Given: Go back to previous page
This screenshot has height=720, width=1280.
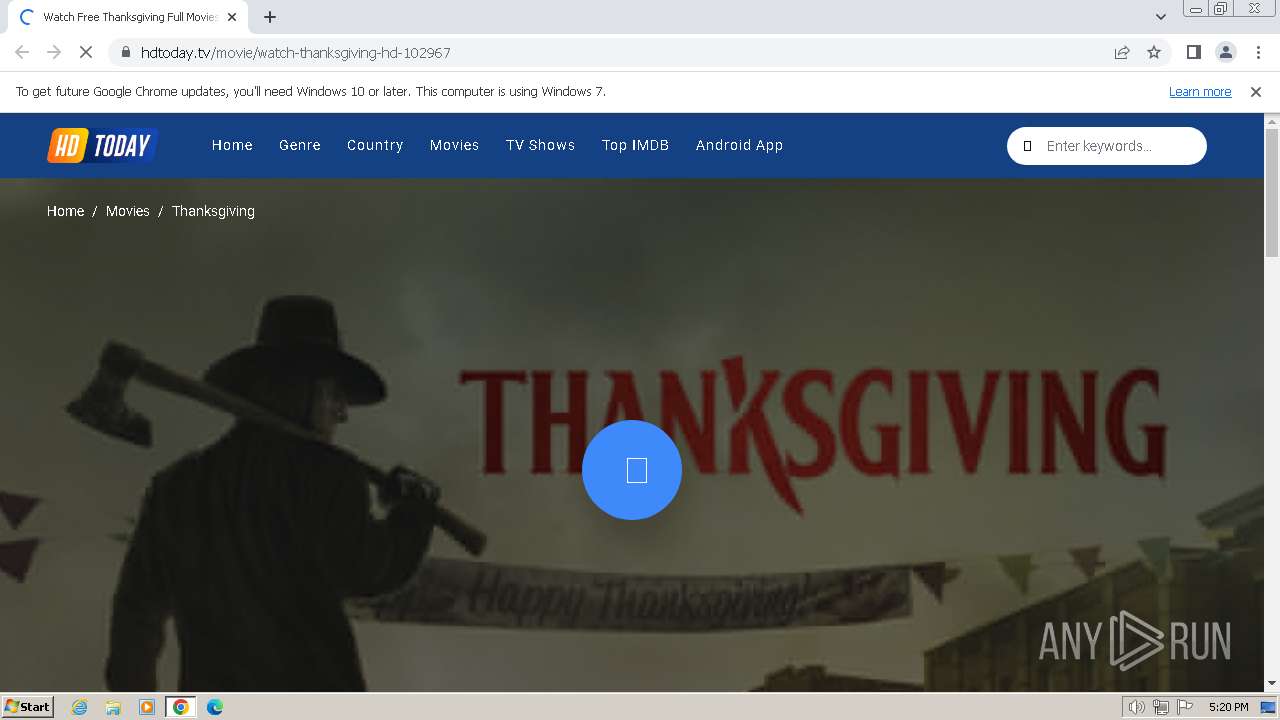Looking at the screenshot, I should tap(22, 52).
